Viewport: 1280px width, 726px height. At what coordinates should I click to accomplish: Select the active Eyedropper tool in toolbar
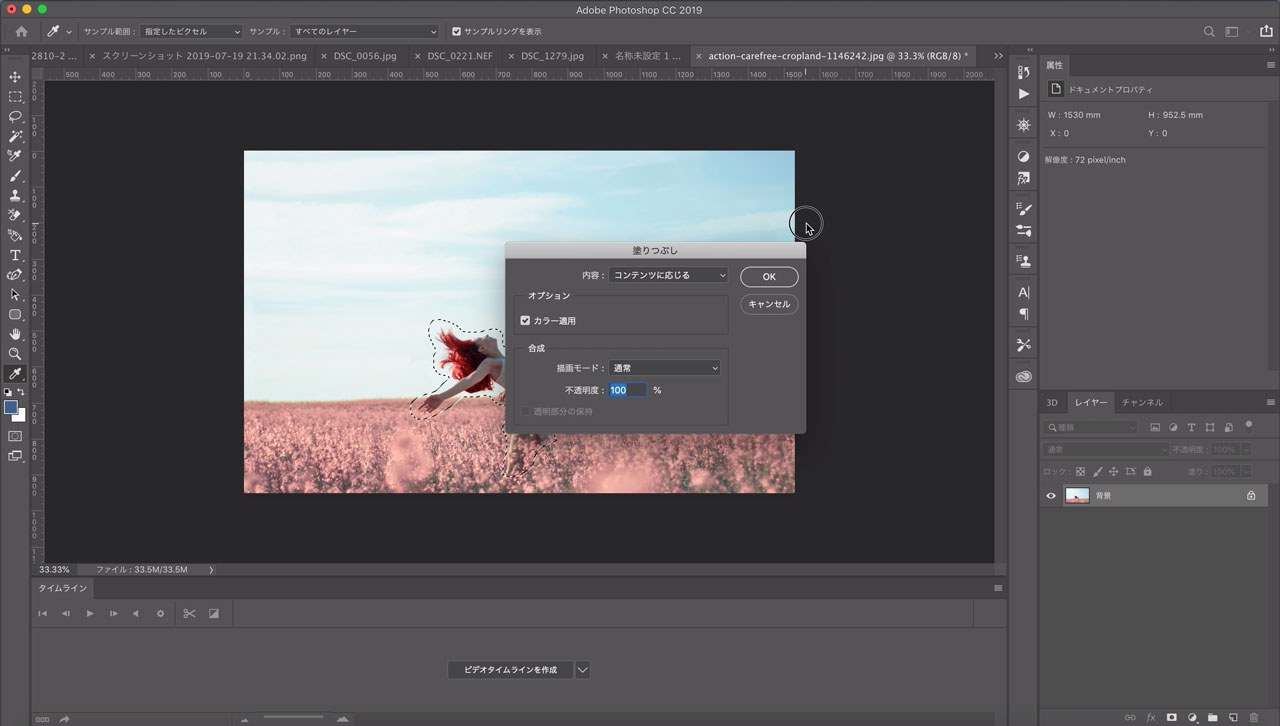pyautogui.click(x=15, y=374)
